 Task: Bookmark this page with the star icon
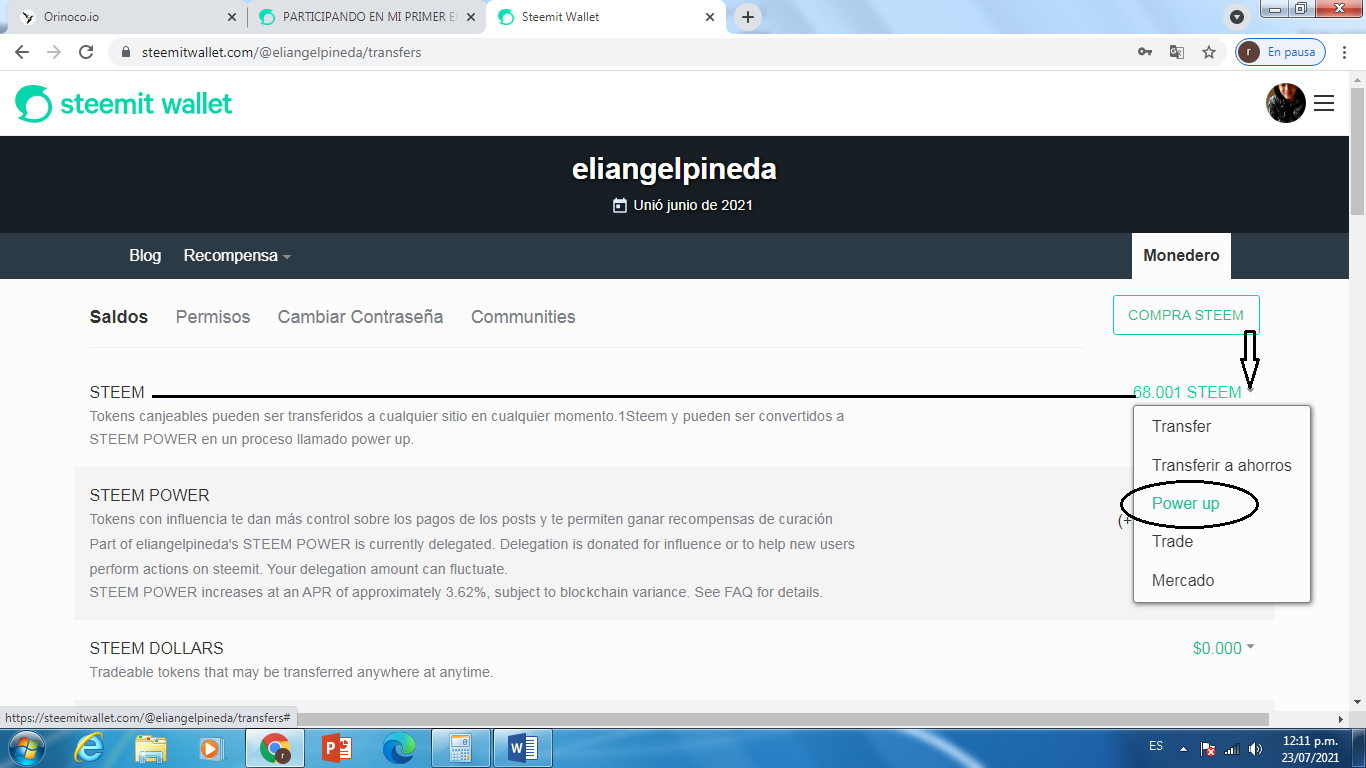1209,52
